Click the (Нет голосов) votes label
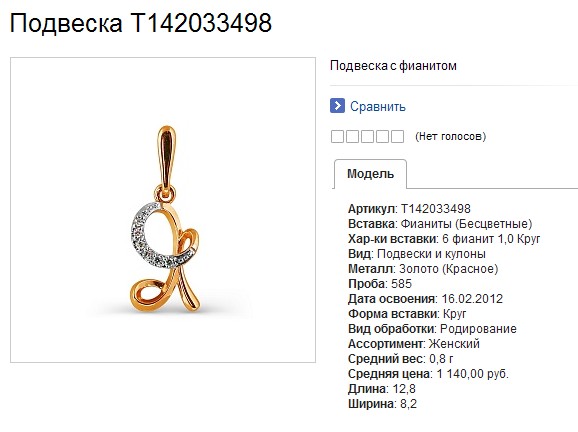 click(450, 136)
